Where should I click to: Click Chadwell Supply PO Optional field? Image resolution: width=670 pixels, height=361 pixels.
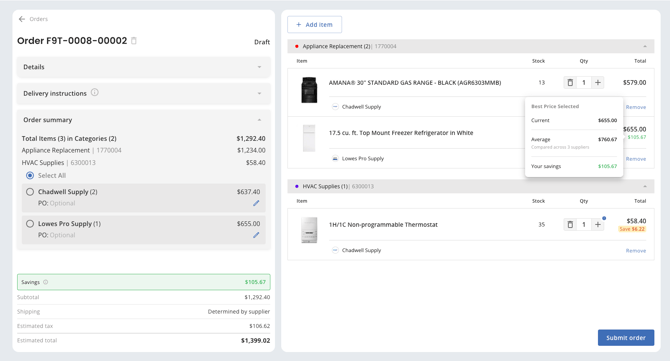click(x=62, y=203)
